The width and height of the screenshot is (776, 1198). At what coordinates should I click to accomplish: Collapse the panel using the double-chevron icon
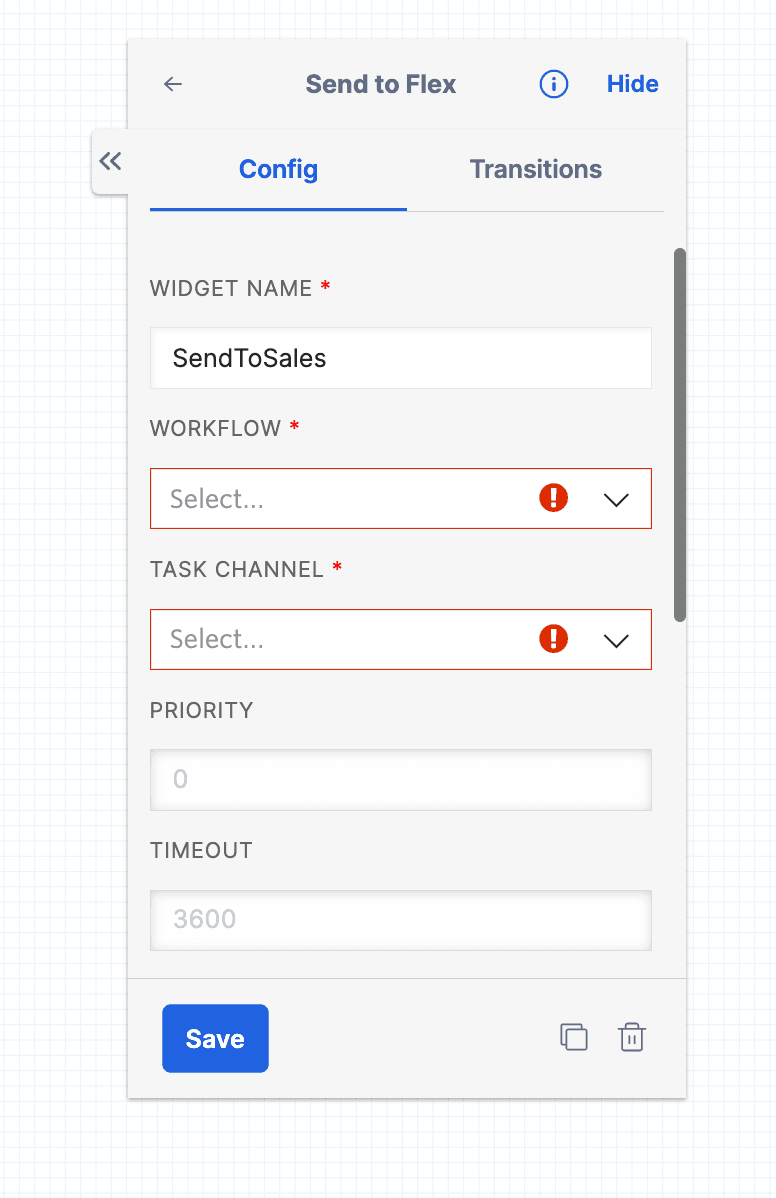tap(110, 161)
